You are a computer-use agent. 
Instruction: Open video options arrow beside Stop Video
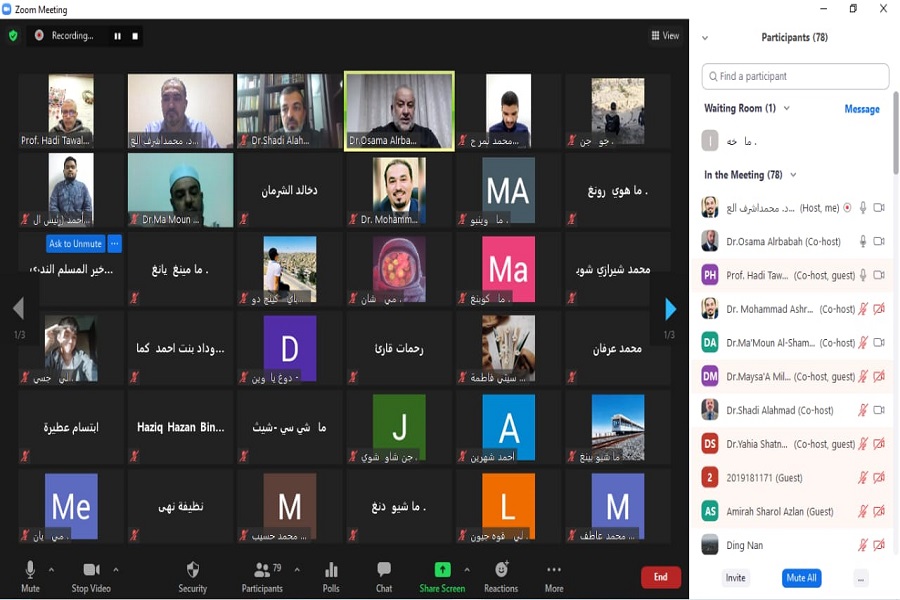[116, 570]
